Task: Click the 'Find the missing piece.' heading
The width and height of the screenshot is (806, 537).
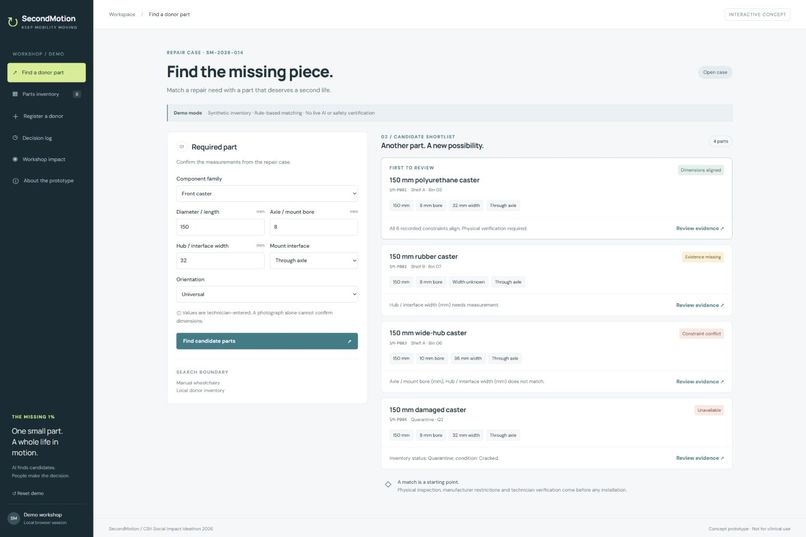Action: coord(249,72)
